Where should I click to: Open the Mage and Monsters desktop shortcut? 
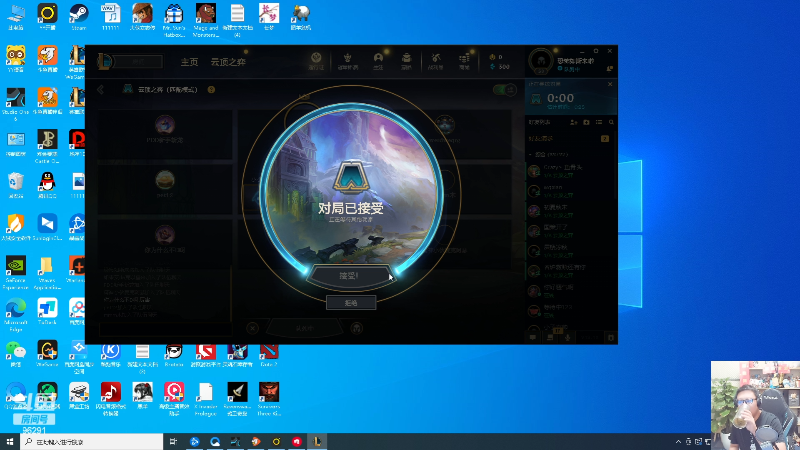pyautogui.click(x=206, y=20)
